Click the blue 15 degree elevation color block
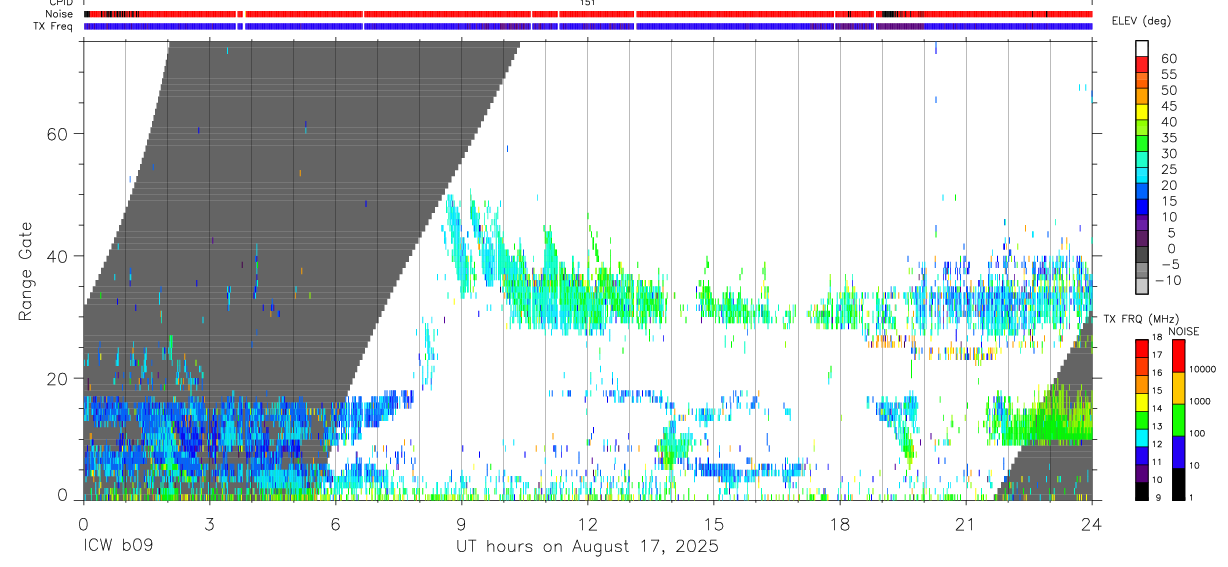 point(1142,206)
